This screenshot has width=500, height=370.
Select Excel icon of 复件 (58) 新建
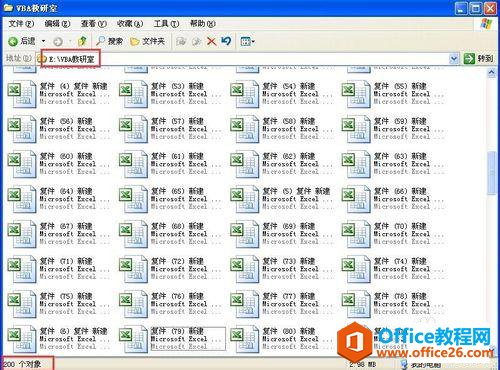(x=244, y=129)
